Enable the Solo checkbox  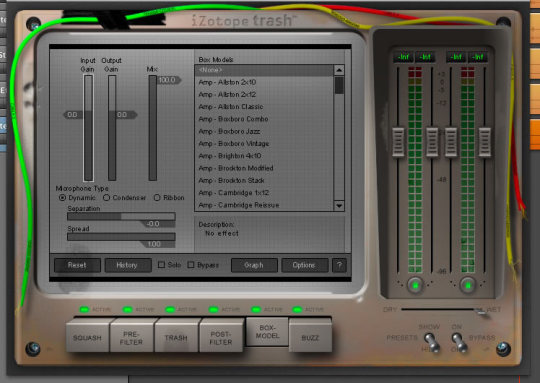click(x=161, y=265)
